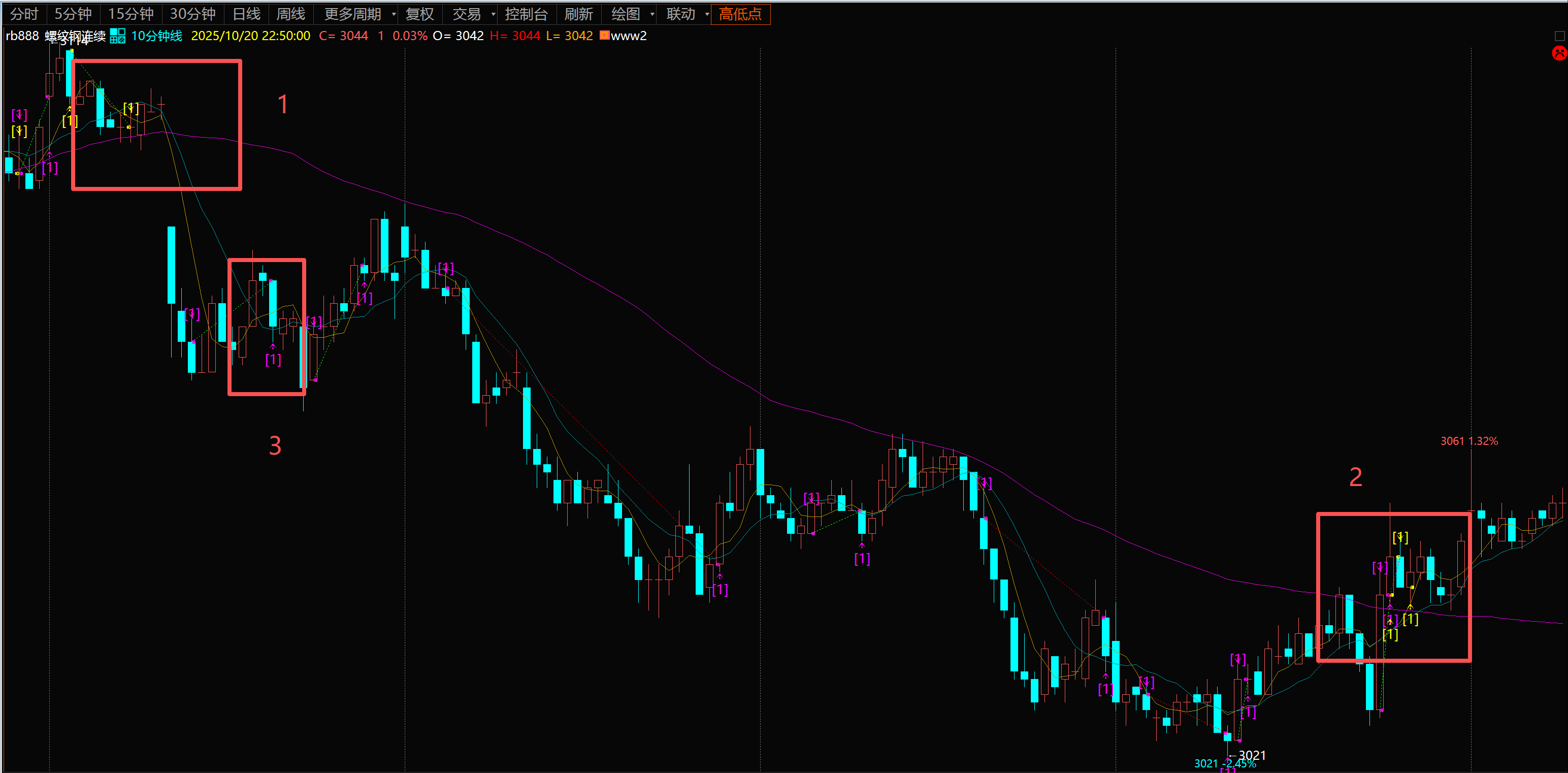Screen dimensions: 1568x773
Task: Click the orange www2 indicator square
Action: [604, 36]
